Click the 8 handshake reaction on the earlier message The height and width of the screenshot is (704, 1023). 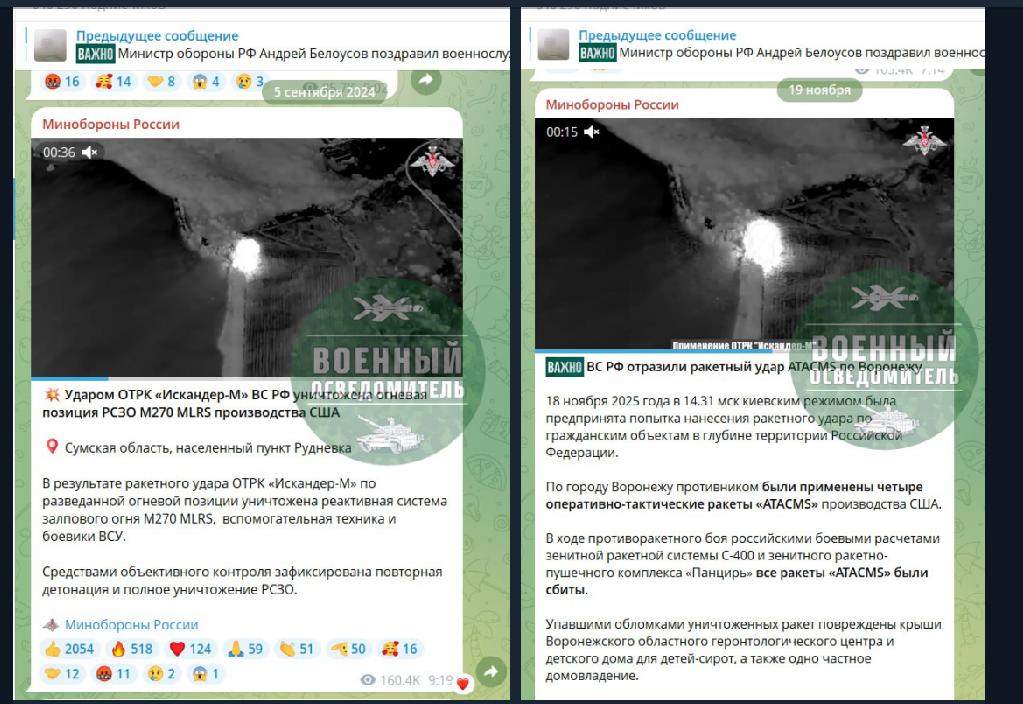click(161, 82)
